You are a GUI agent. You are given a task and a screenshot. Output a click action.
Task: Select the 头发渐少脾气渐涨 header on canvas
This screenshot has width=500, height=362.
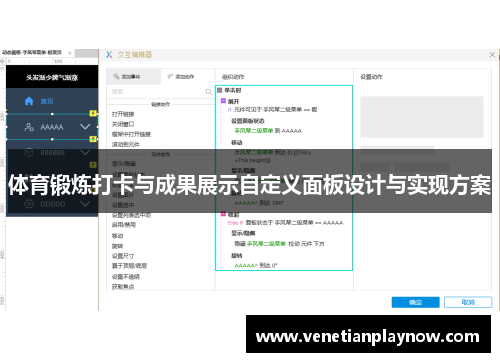click(52, 77)
